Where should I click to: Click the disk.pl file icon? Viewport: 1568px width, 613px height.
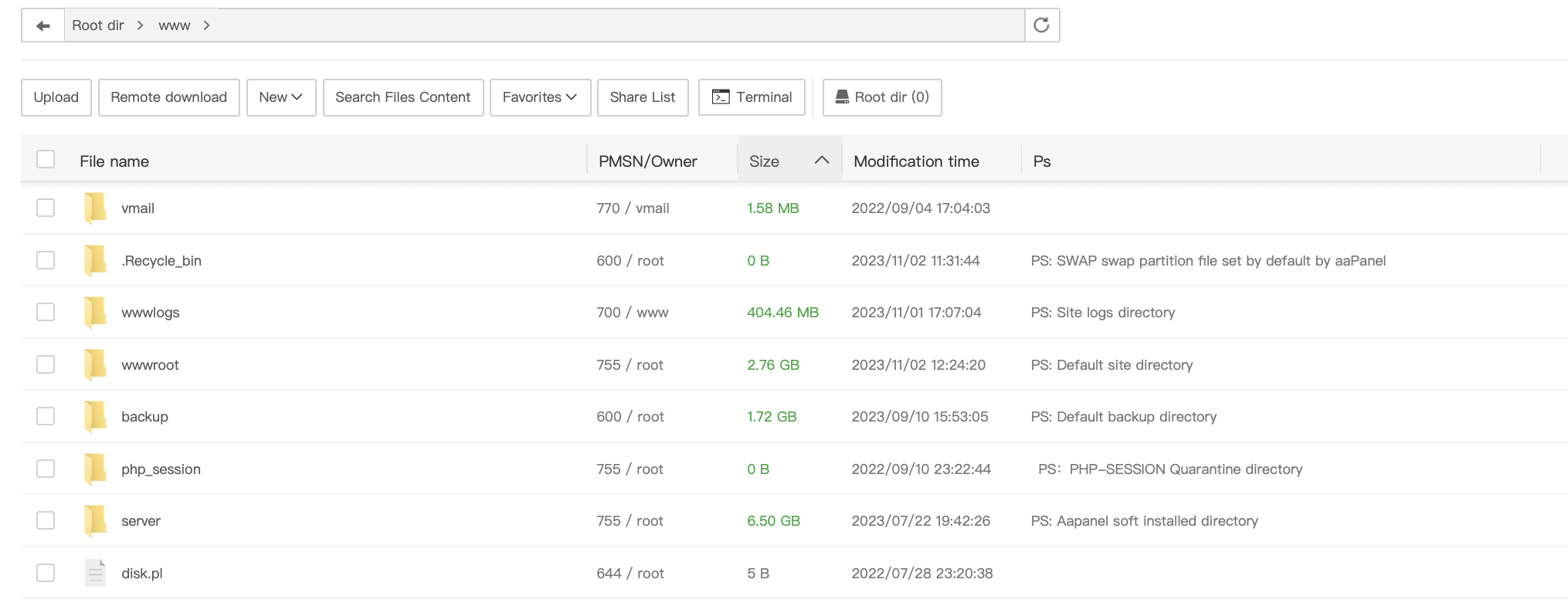[x=95, y=574]
